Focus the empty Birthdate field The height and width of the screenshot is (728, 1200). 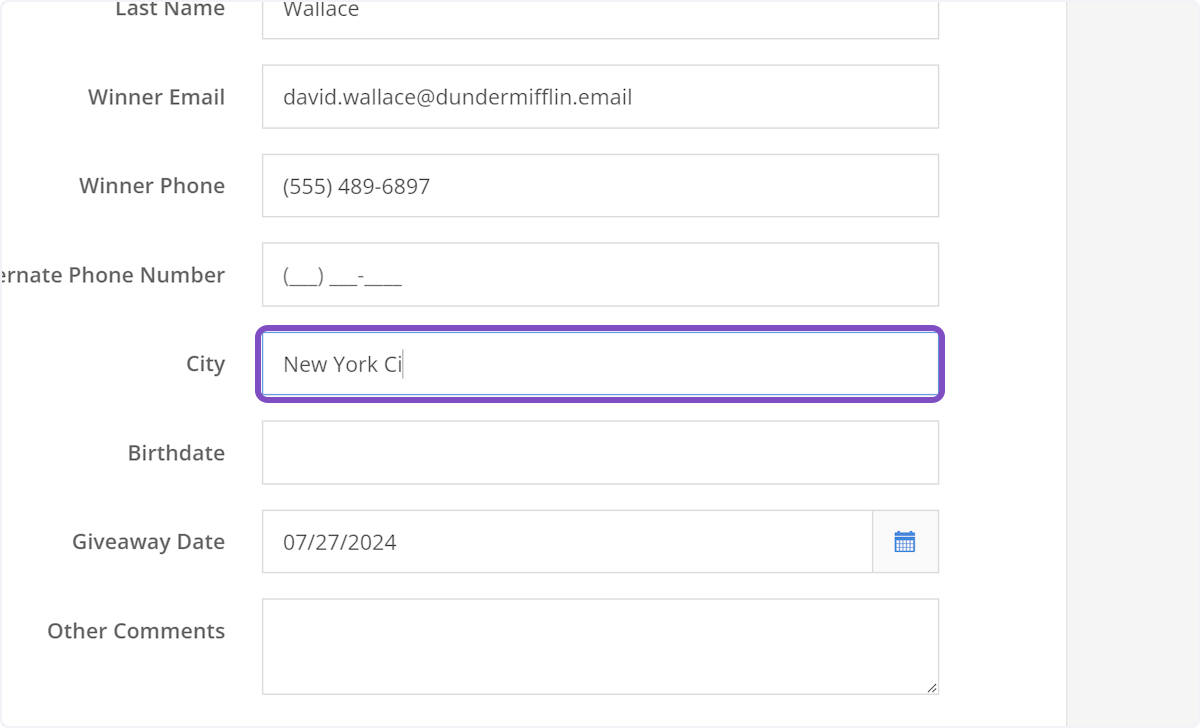(600, 453)
